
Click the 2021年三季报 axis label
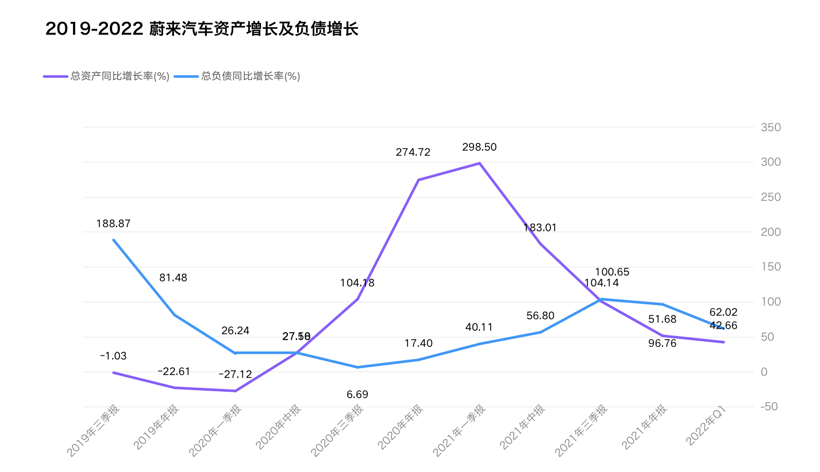click(582, 431)
